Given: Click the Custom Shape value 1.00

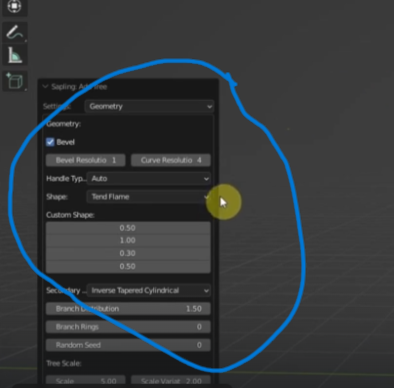Looking at the screenshot, I should [x=128, y=240].
